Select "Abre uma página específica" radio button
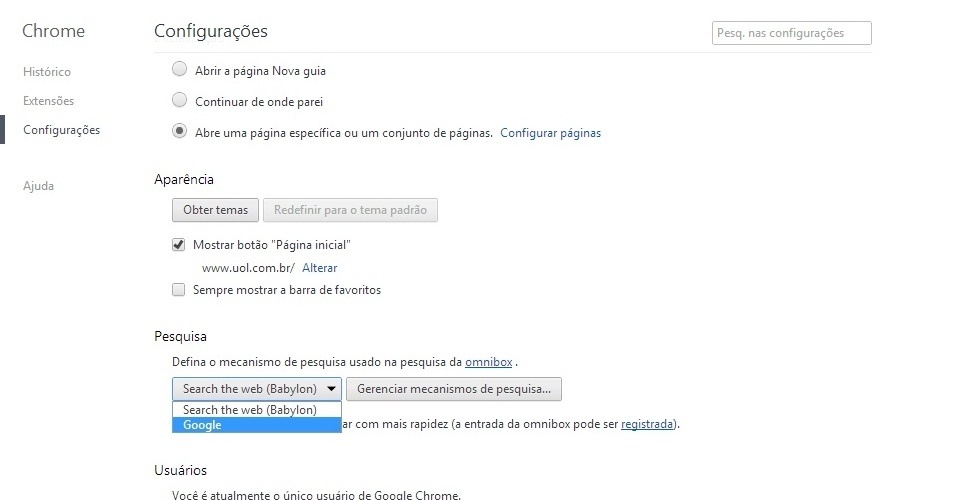This screenshot has height=500, width=956. (179, 131)
